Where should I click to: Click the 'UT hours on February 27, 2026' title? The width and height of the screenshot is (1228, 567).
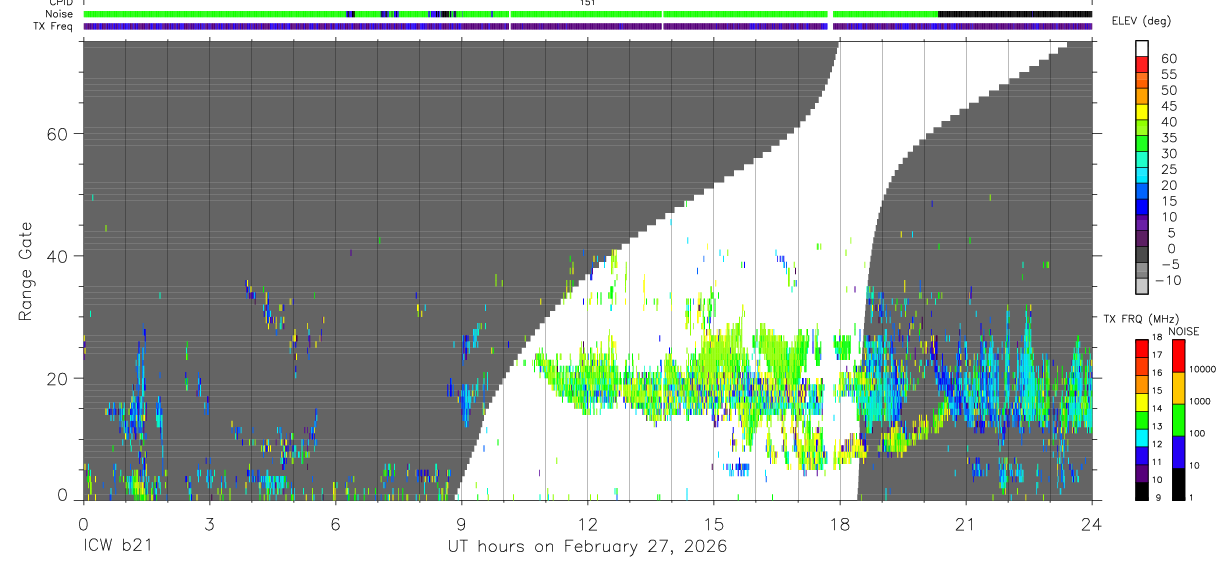coord(587,546)
